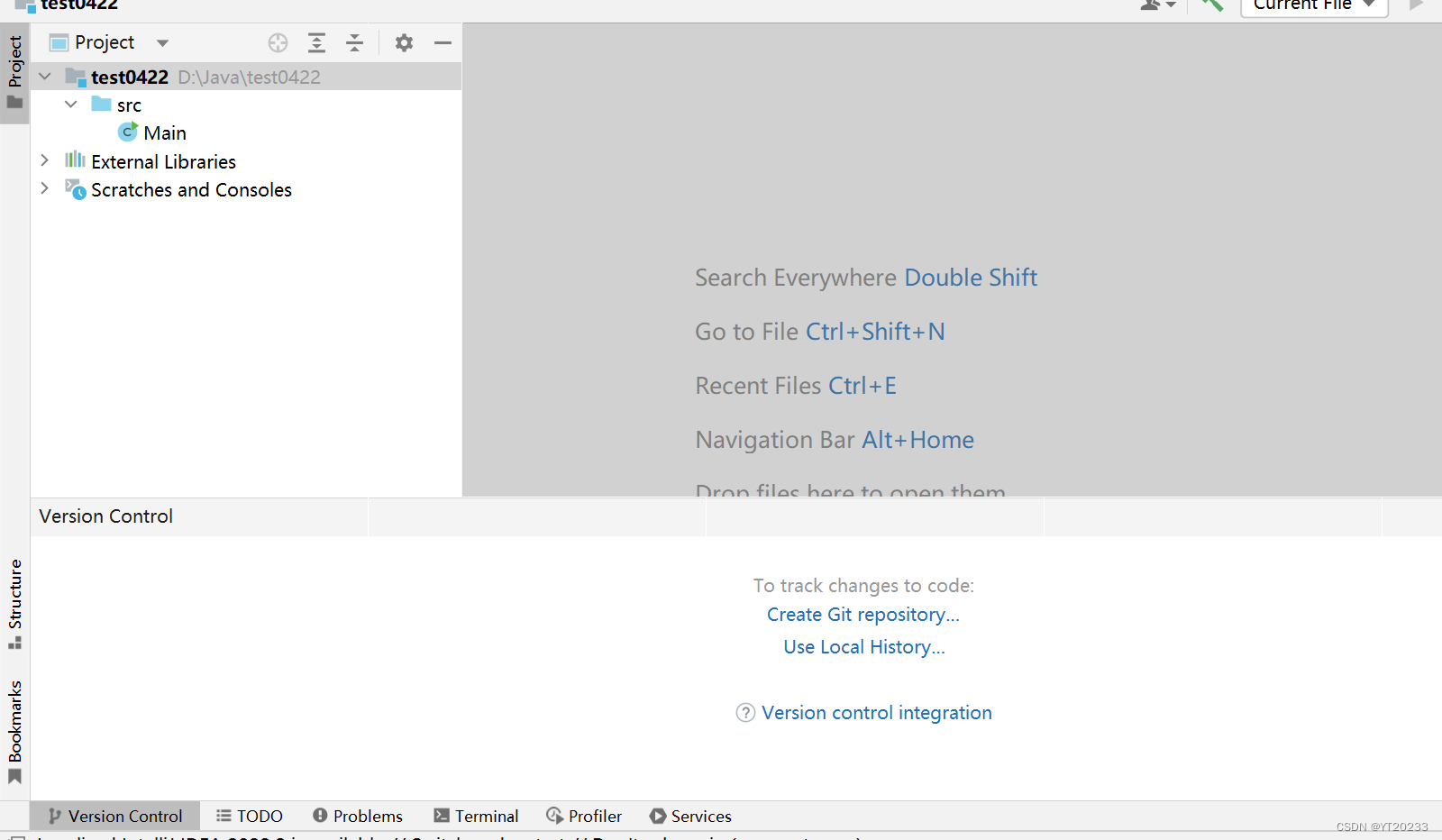Click the Collapse All icon in Project panel
This screenshot has width=1442, height=840.
(x=355, y=42)
